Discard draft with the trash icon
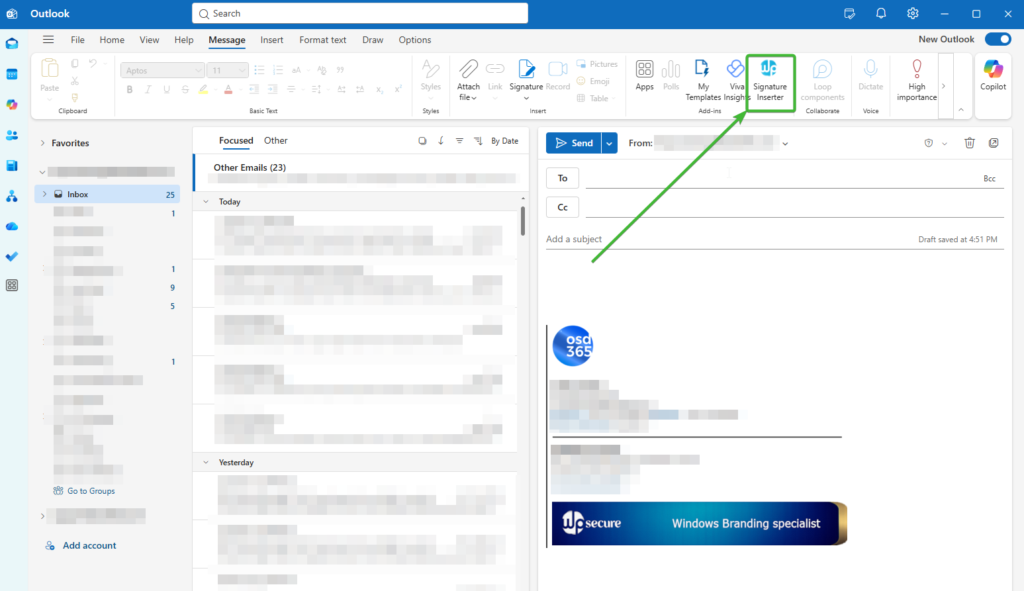The height and width of the screenshot is (591, 1024). click(969, 143)
